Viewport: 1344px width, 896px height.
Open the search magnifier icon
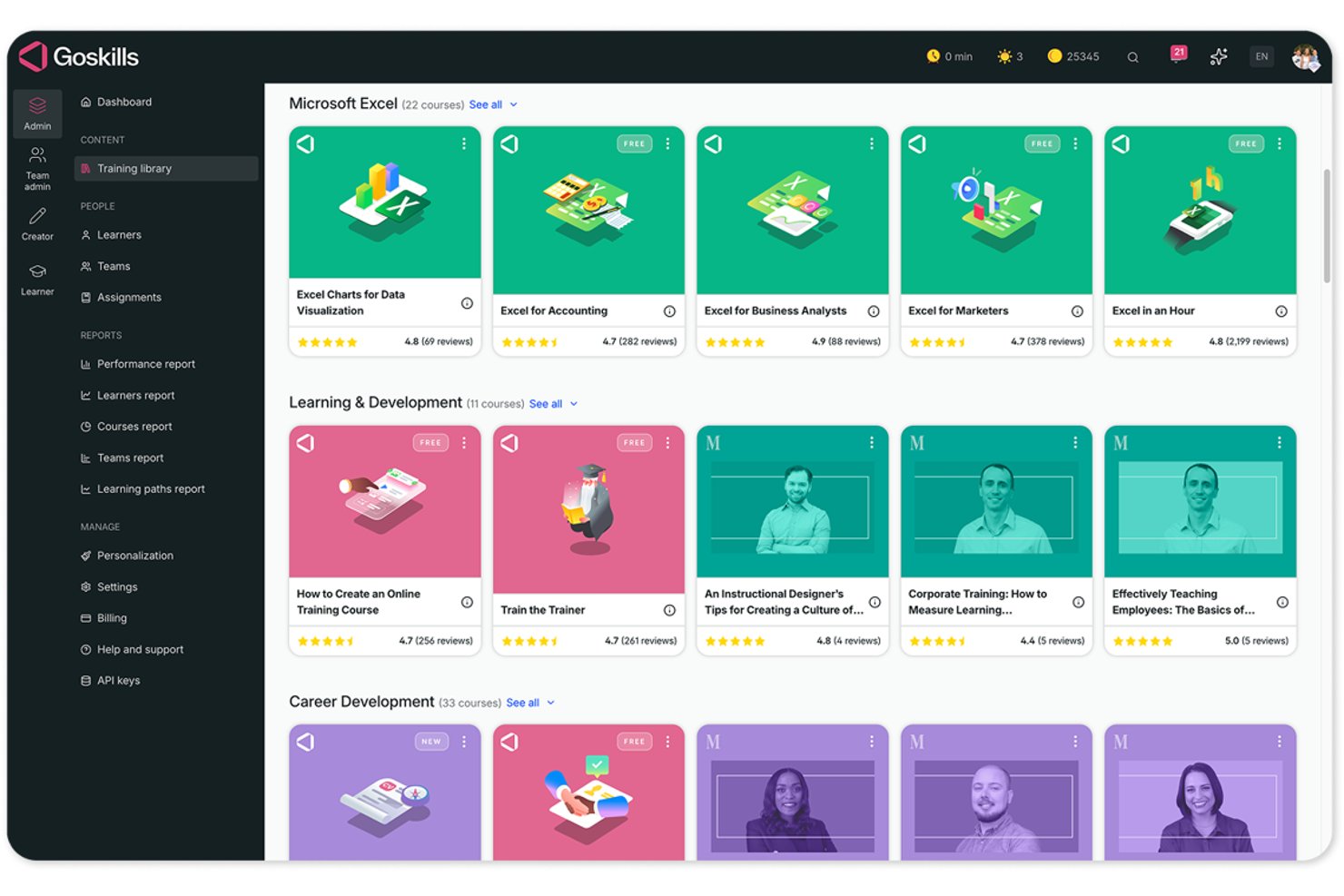(1132, 57)
